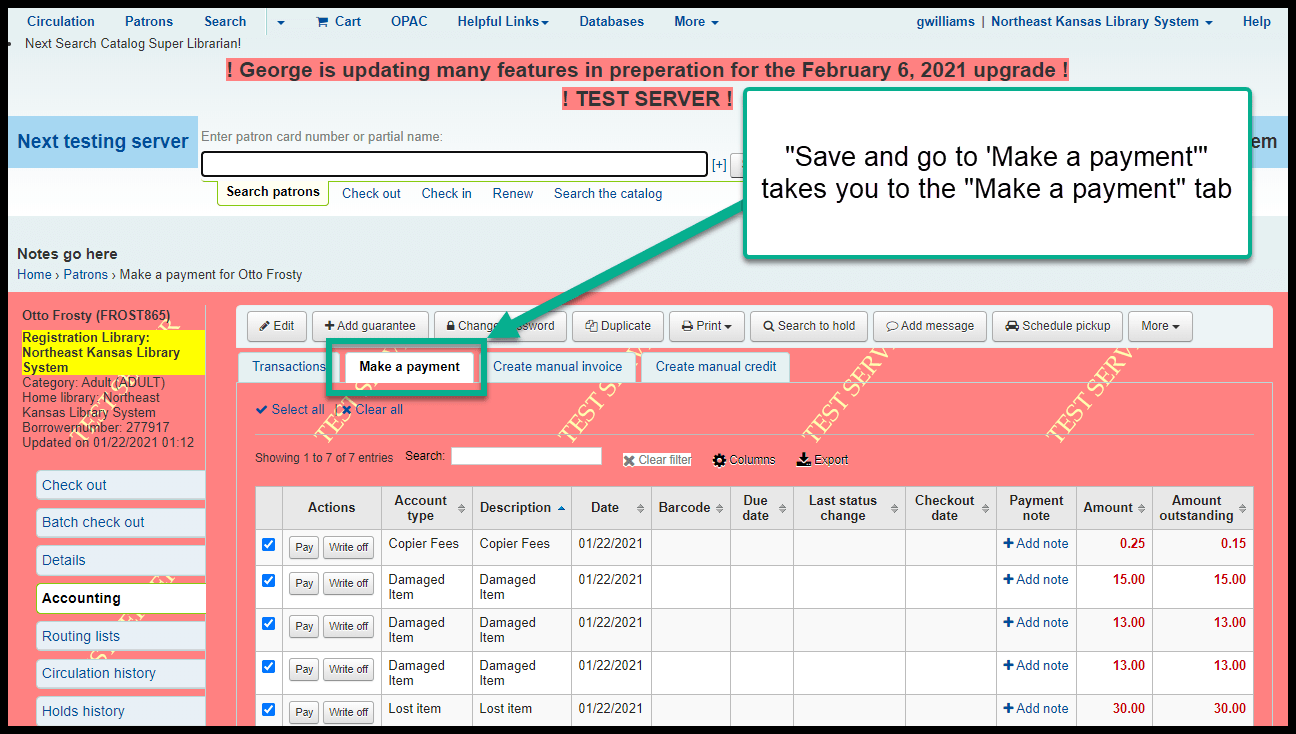Click Pay for Lost item row
Image resolution: width=1296 pixels, height=734 pixels.
click(x=304, y=712)
